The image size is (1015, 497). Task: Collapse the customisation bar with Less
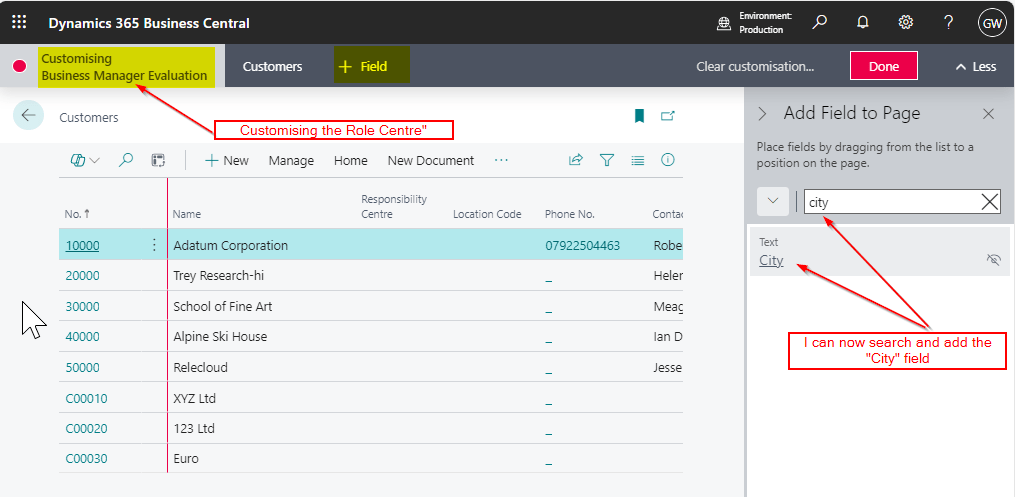pos(975,66)
